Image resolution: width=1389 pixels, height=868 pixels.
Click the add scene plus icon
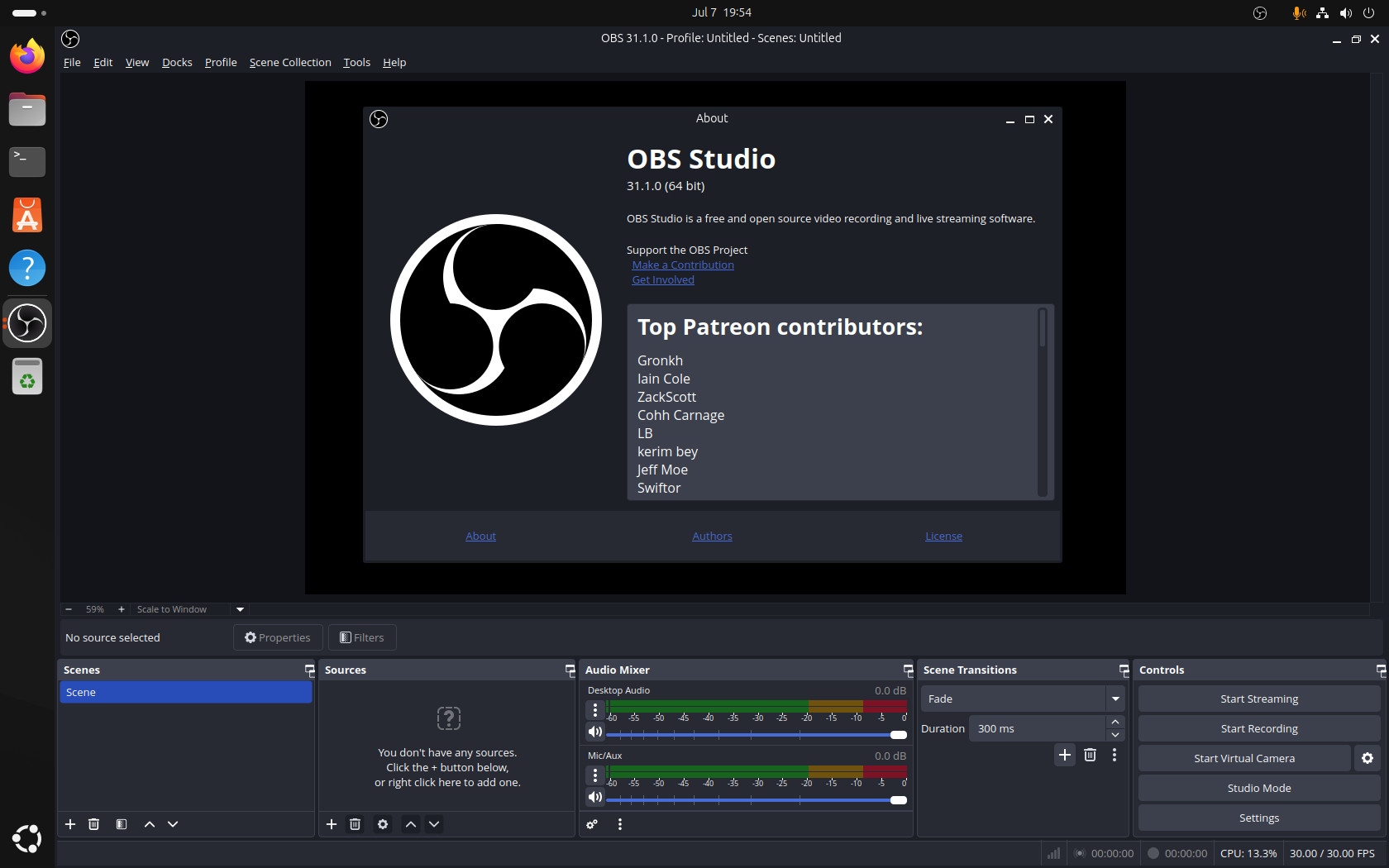(x=70, y=824)
